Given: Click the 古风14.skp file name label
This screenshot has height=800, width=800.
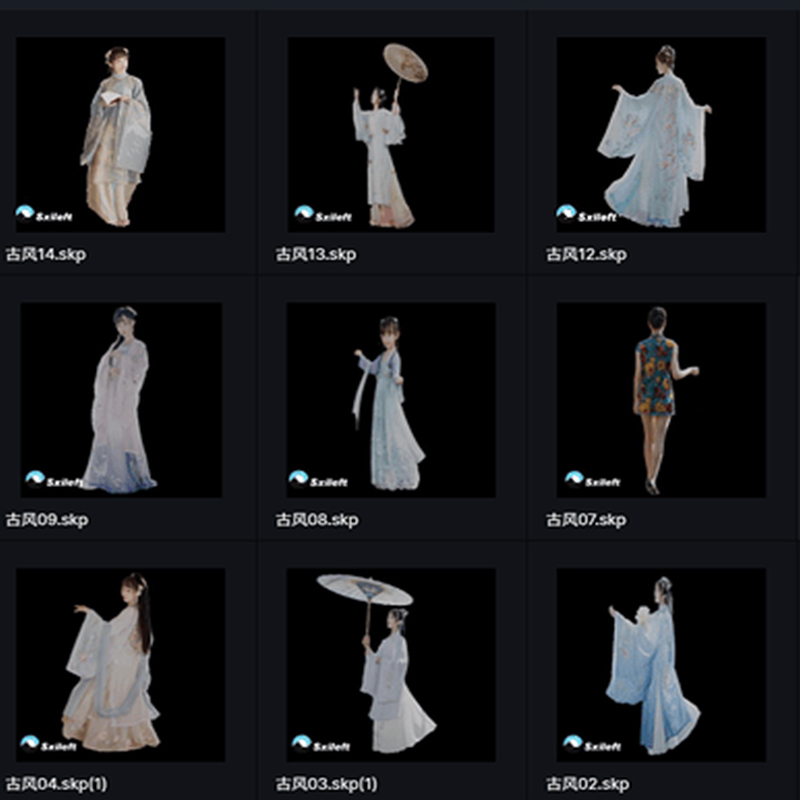Looking at the screenshot, I should [46, 254].
